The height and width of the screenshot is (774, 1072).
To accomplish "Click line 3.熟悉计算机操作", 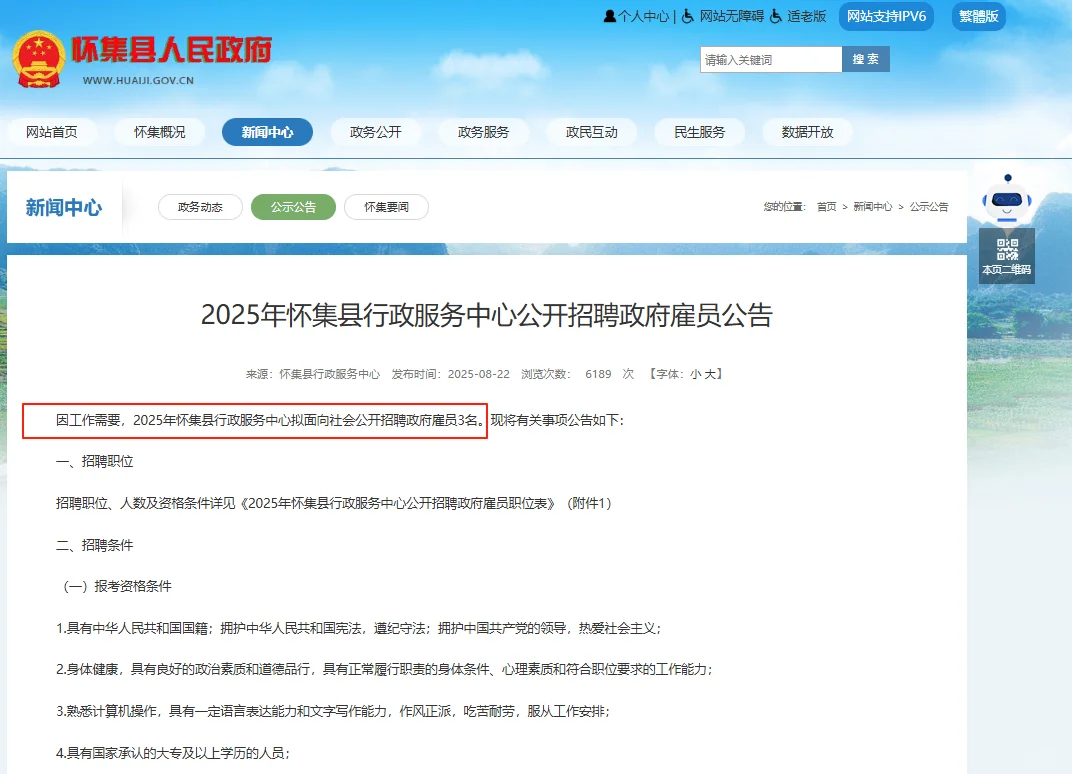I will point(333,711).
